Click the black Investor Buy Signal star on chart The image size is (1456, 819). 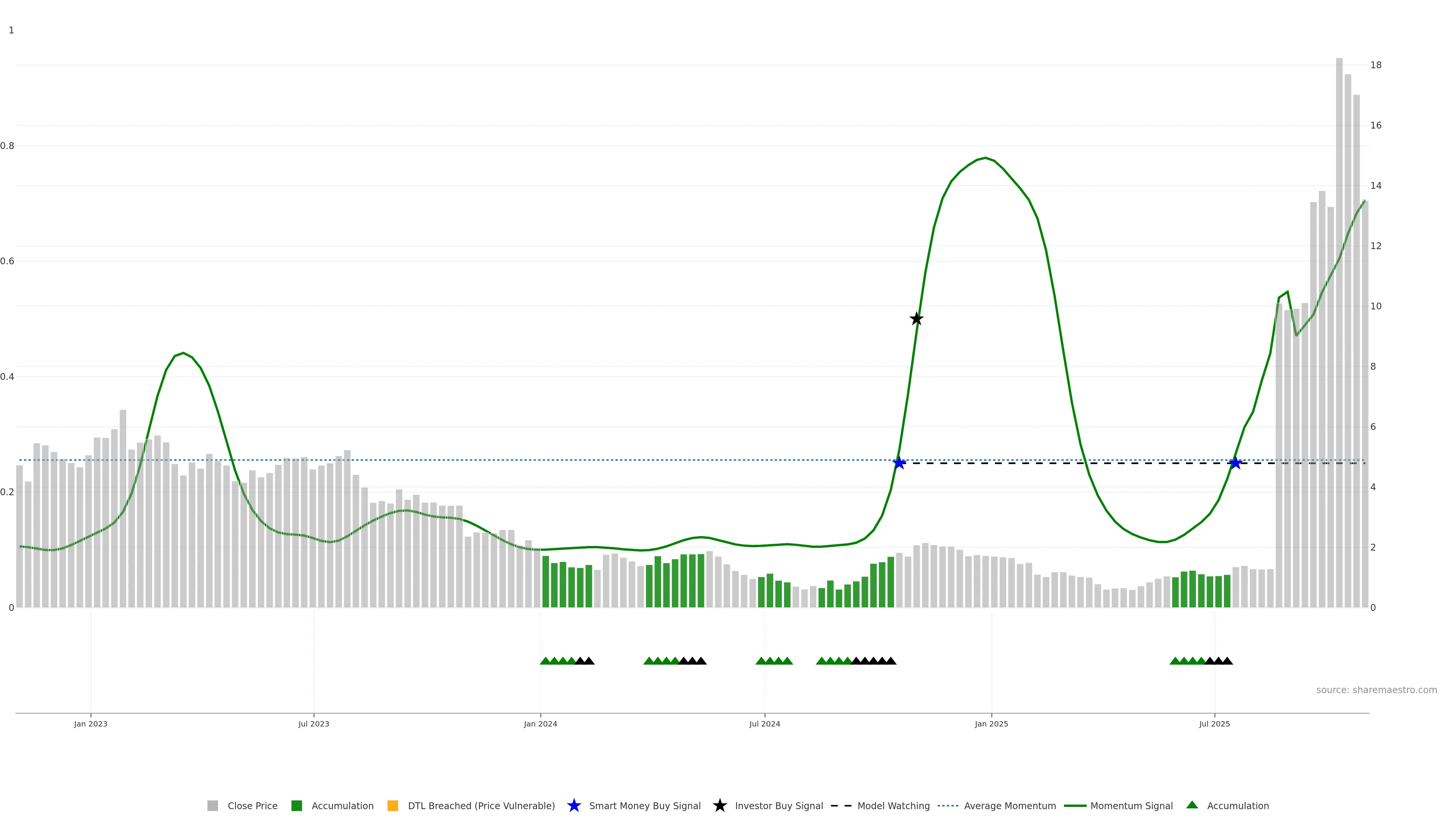pyautogui.click(x=916, y=319)
